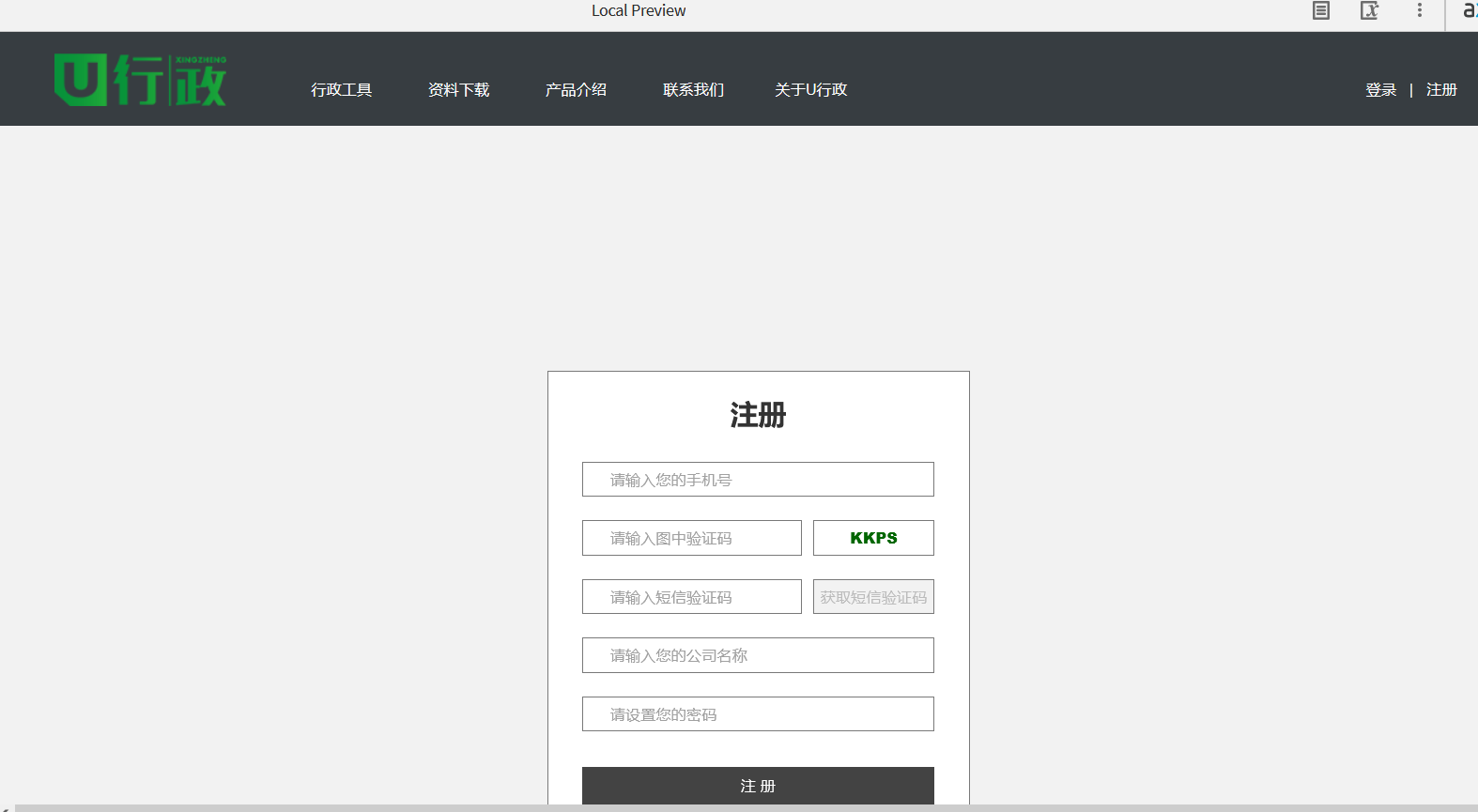Focus the image captcha input field
The height and width of the screenshot is (812, 1478).
pyautogui.click(x=692, y=538)
